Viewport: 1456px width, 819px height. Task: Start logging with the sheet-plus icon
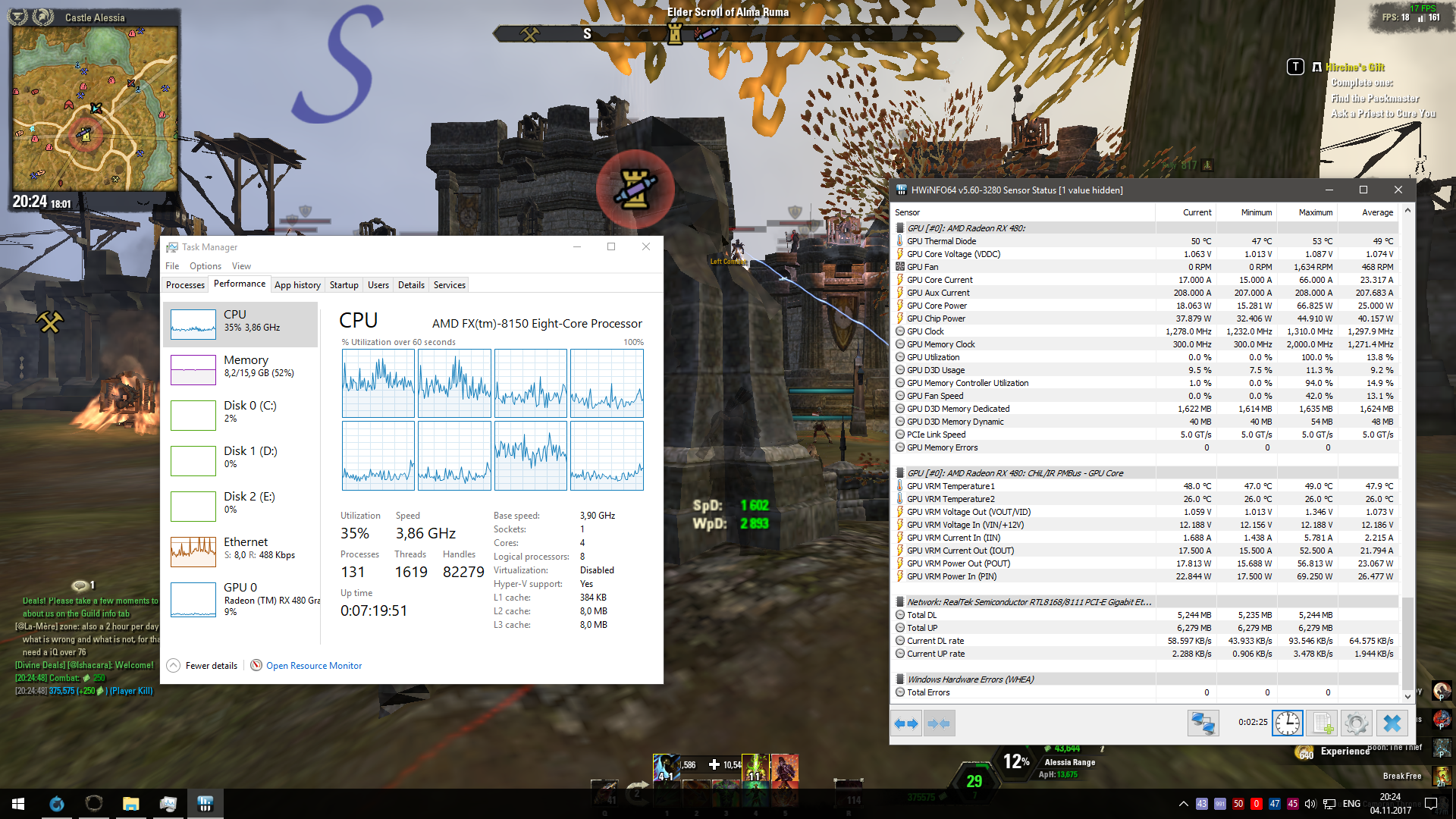[x=1323, y=723]
